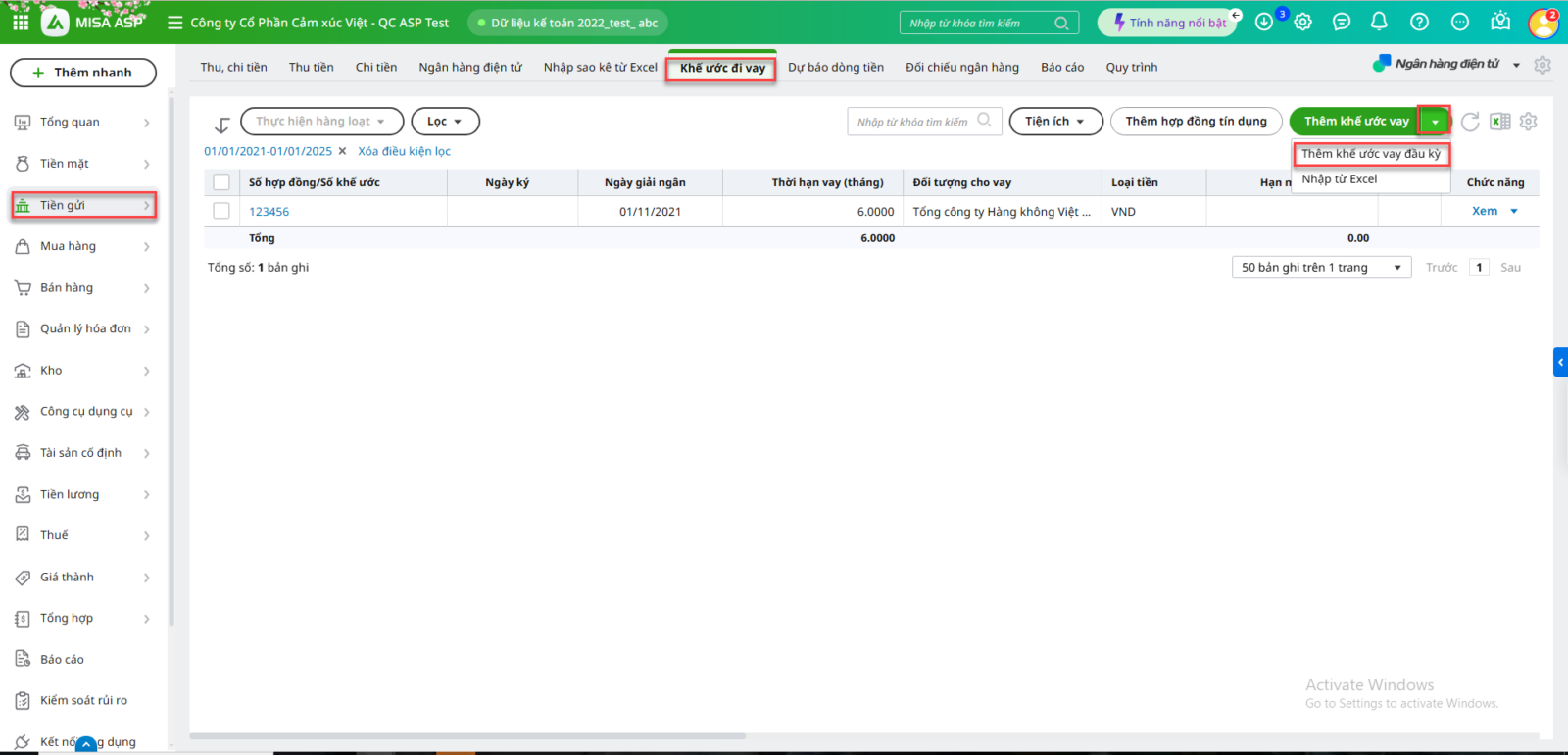Expand the Thực hiện hàng loạt dropdown
The width and height of the screenshot is (1568, 755).
[x=321, y=122]
